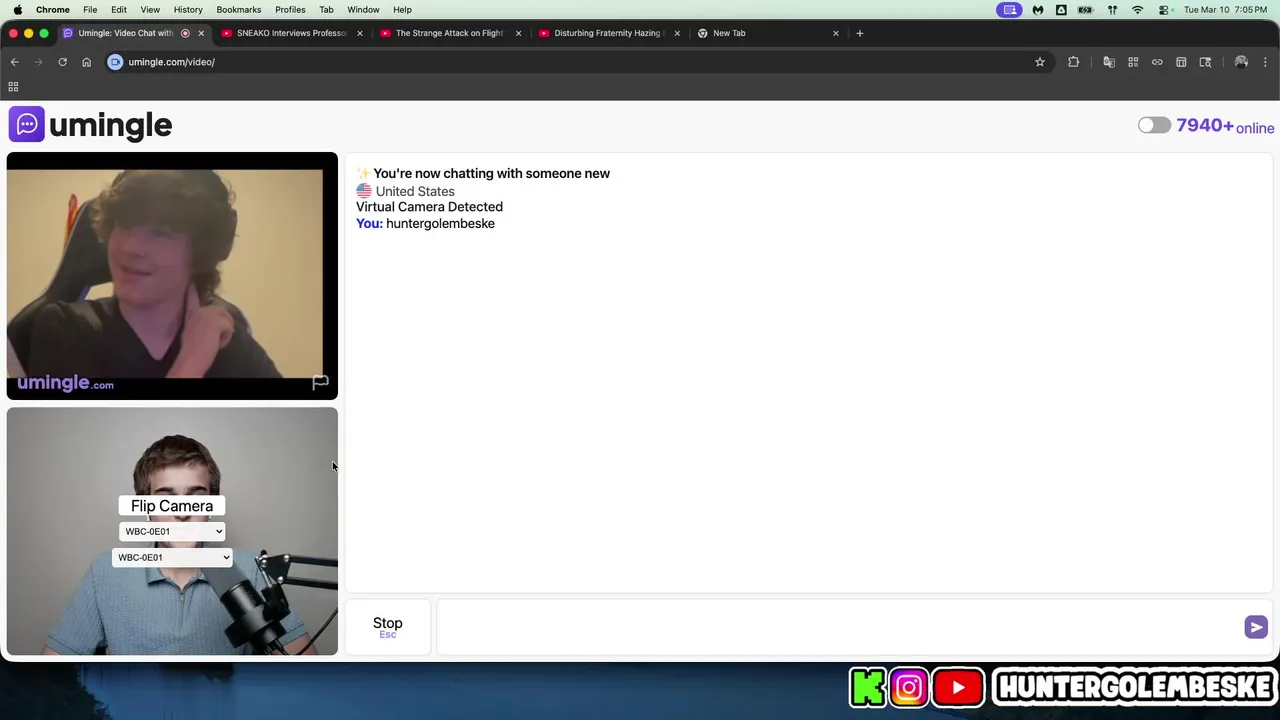Click the translate extension icon
Image resolution: width=1280 pixels, height=720 pixels.
click(x=1109, y=62)
